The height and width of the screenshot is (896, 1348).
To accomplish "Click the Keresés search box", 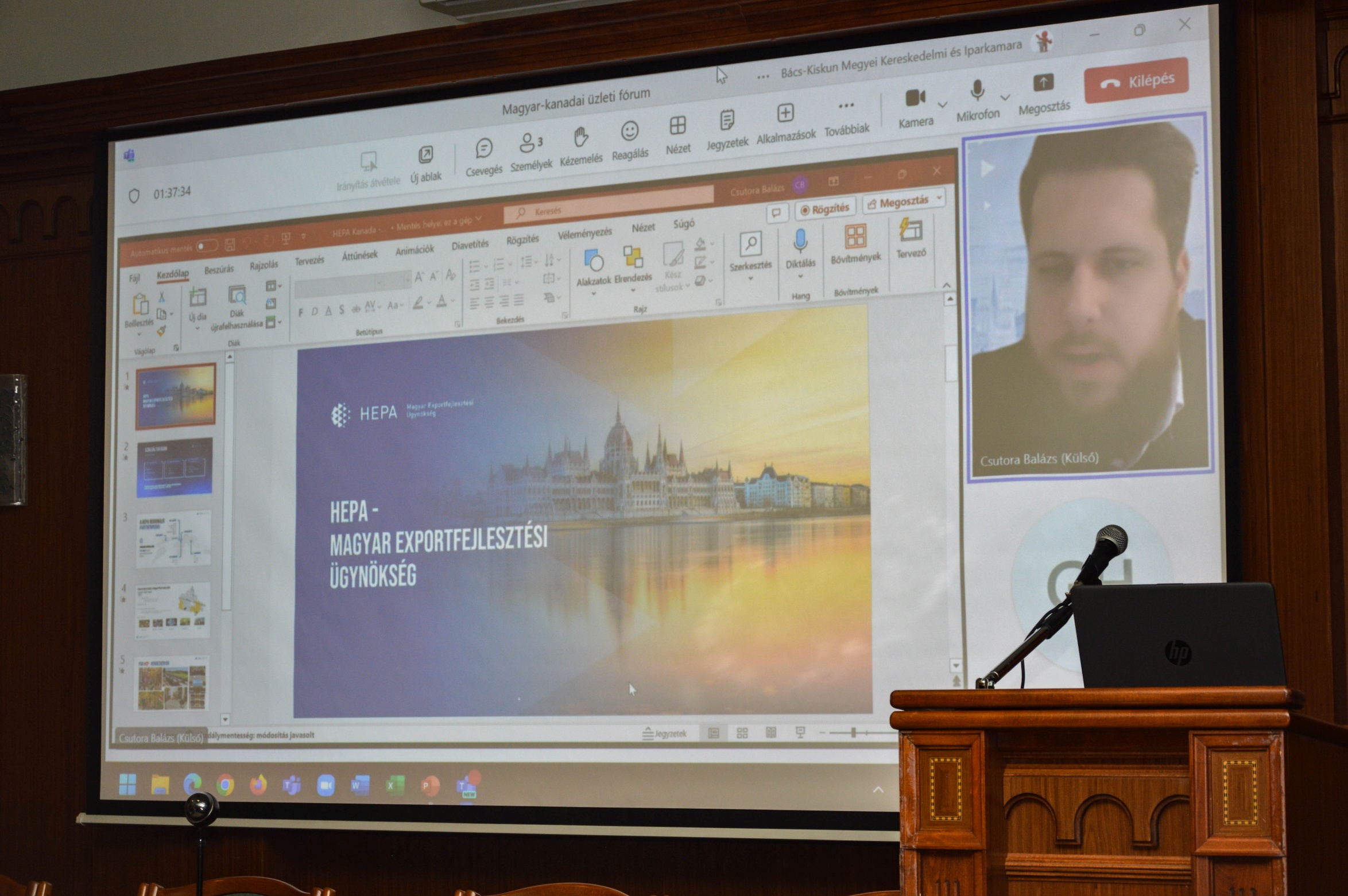I will tap(608, 206).
